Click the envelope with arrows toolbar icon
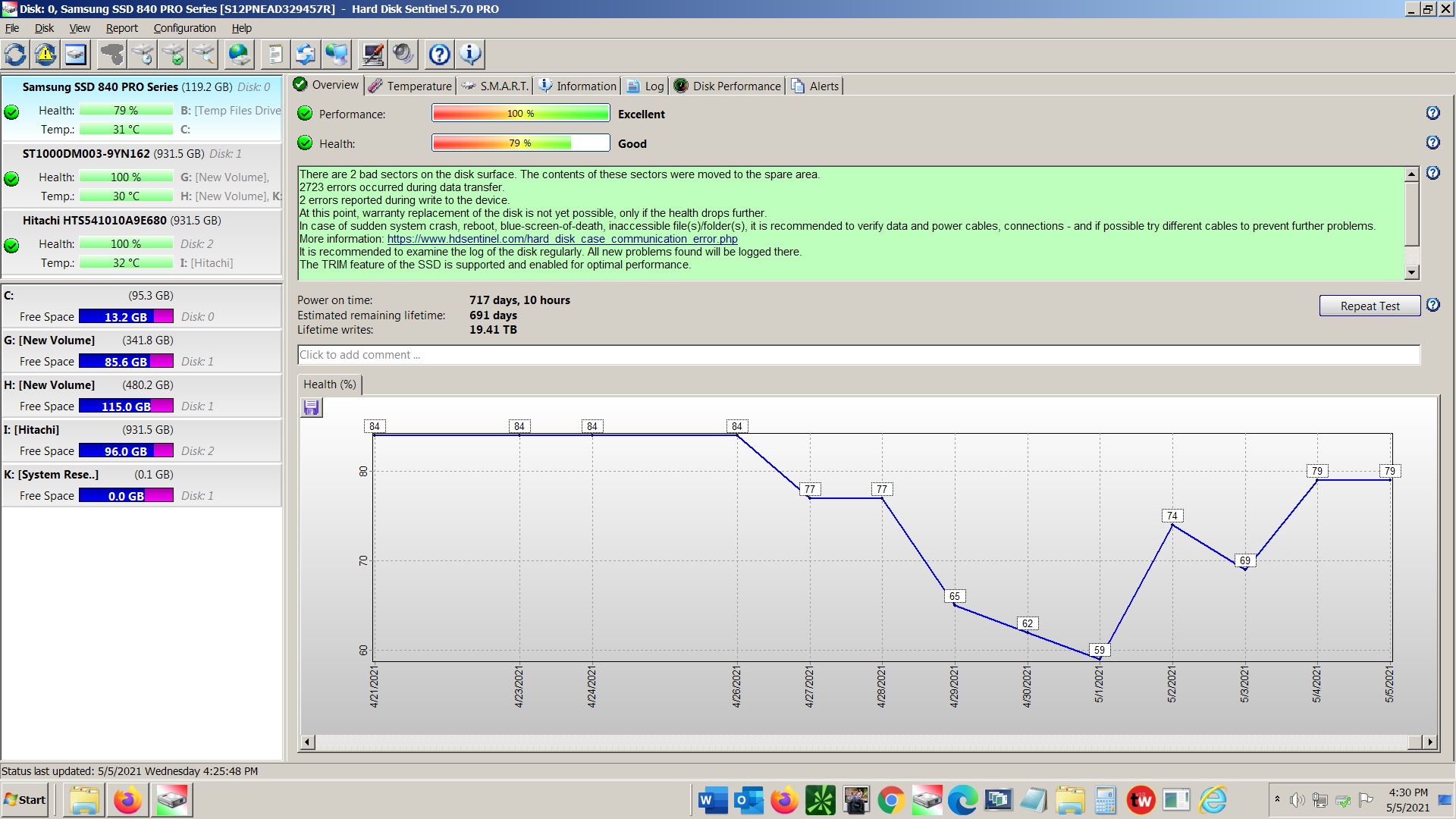The width and height of the screenshot is (1456, 819). click(306, 55)
